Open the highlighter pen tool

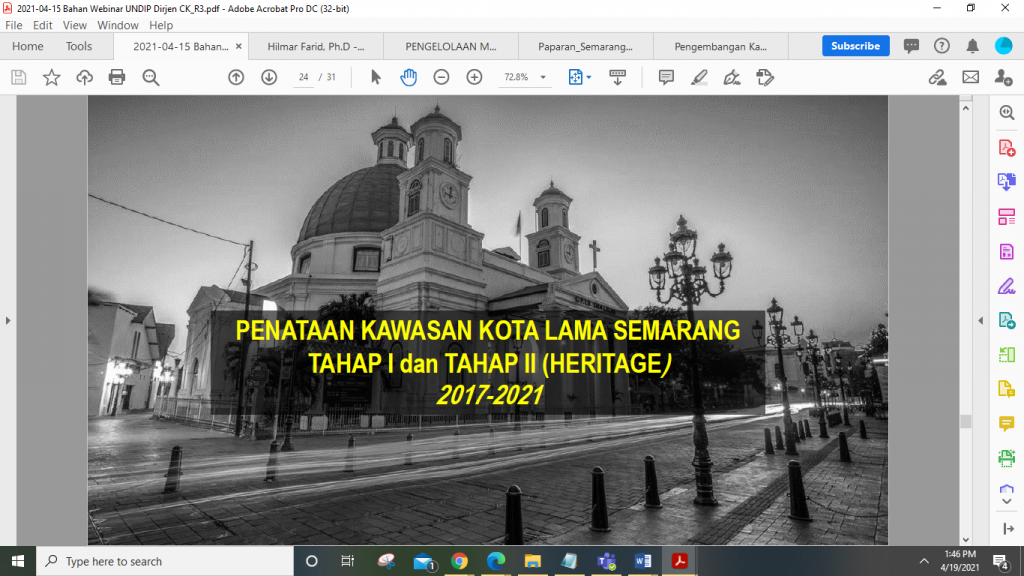(699, 77)
